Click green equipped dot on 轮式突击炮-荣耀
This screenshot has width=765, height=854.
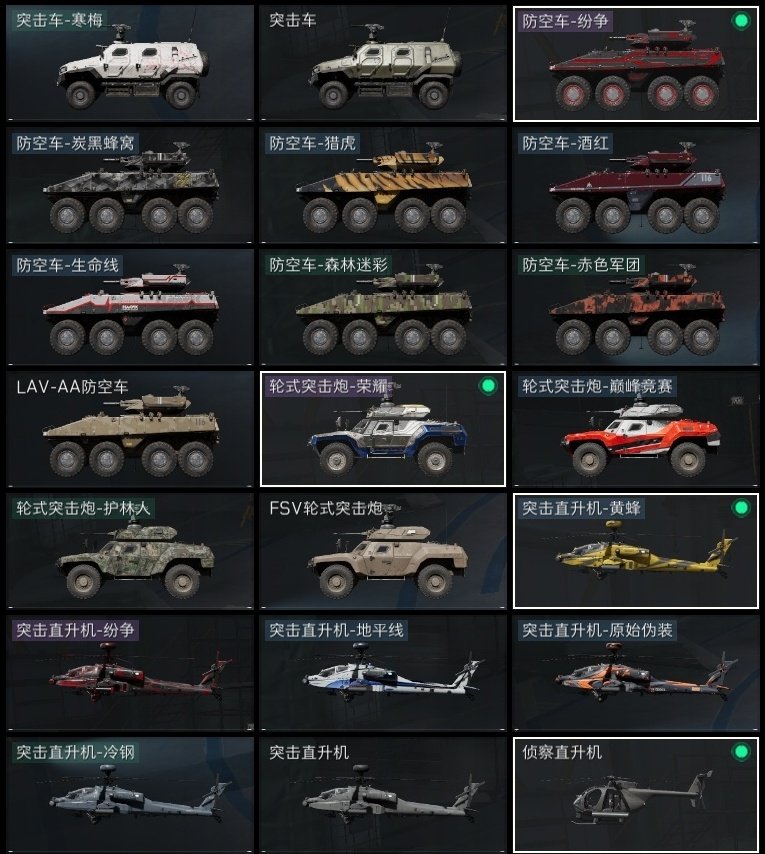488,386
